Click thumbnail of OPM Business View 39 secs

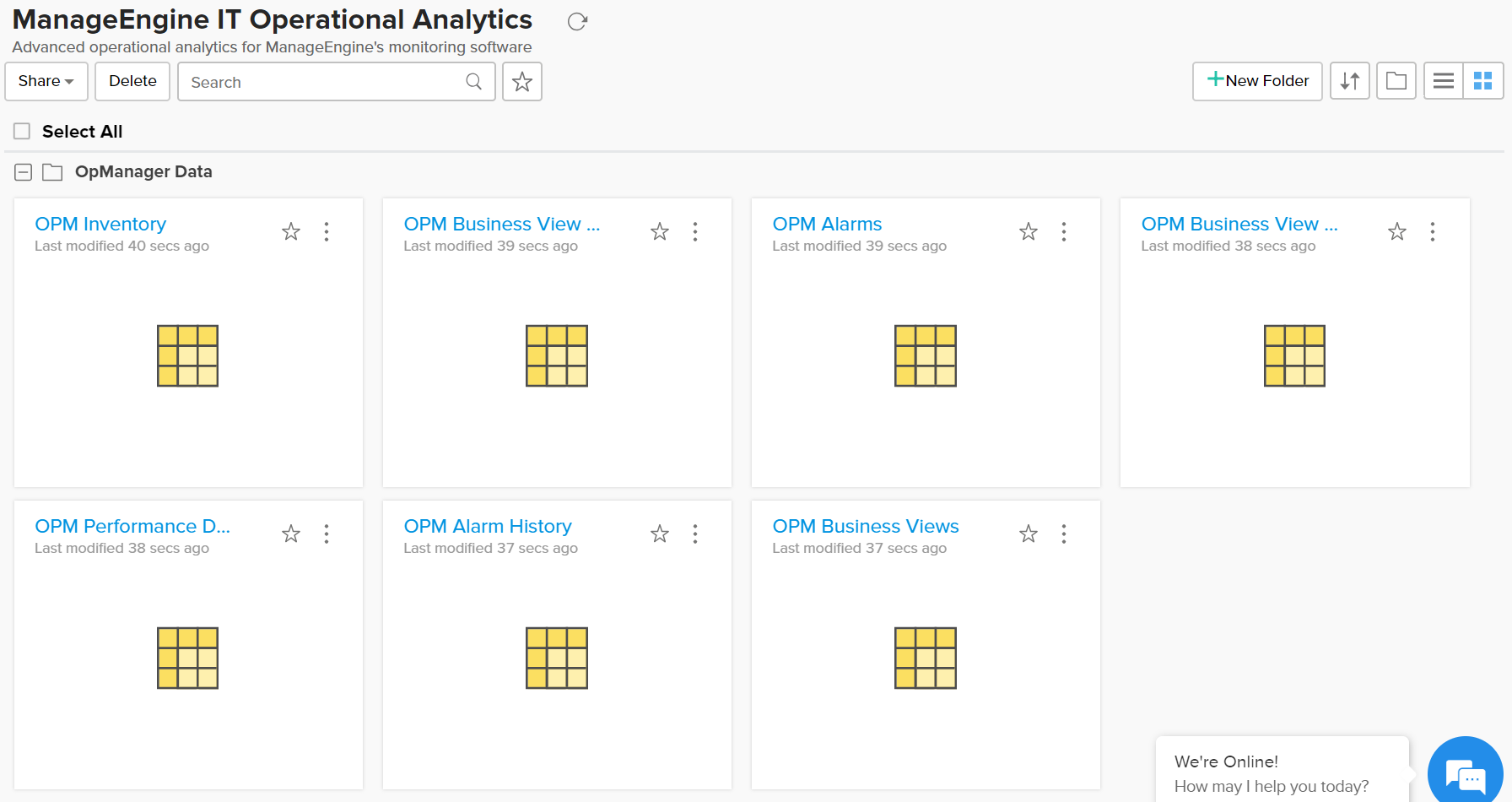click(x=557, y=355)
